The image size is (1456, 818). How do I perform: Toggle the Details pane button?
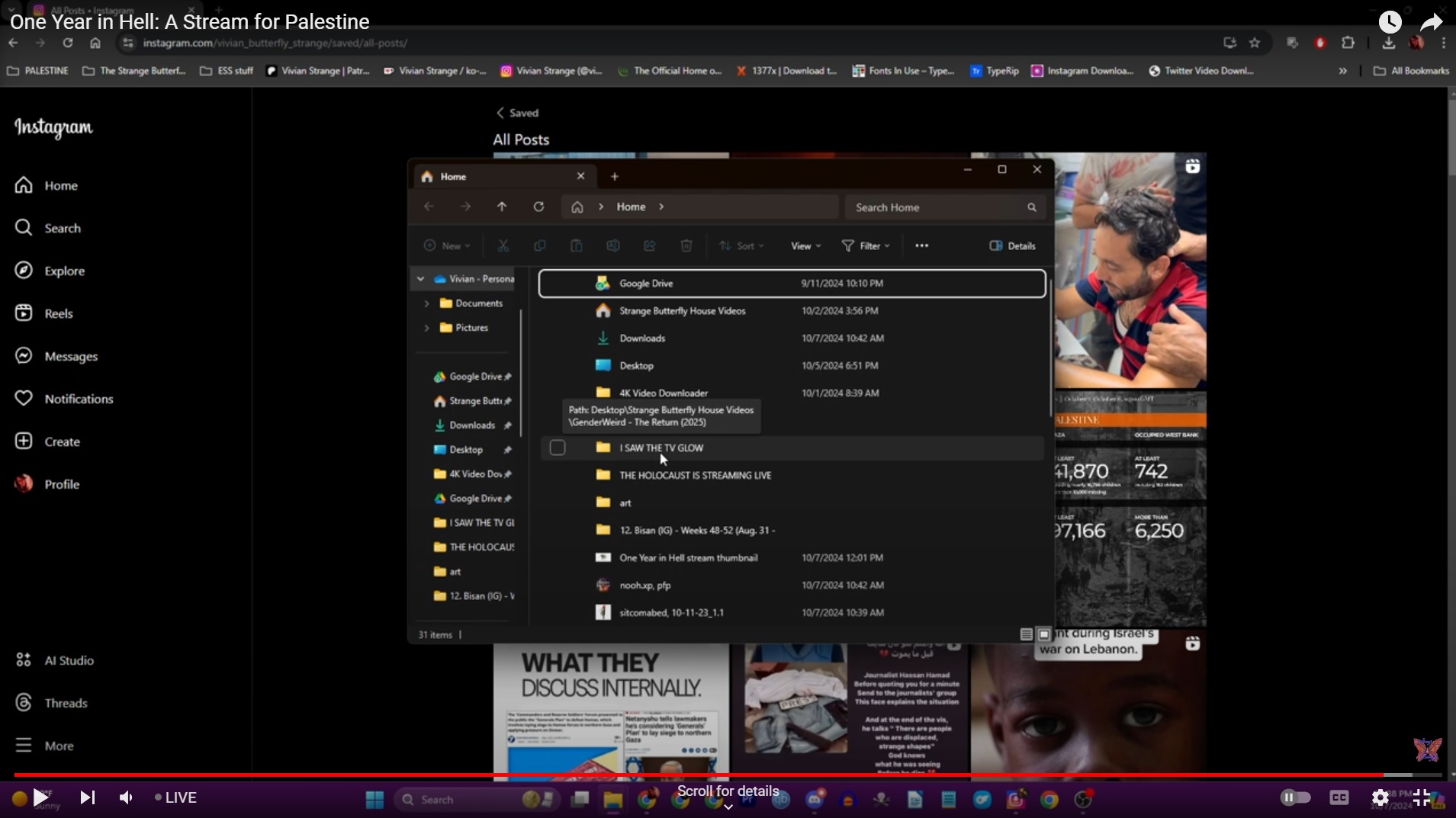[x=1012, y=245]
